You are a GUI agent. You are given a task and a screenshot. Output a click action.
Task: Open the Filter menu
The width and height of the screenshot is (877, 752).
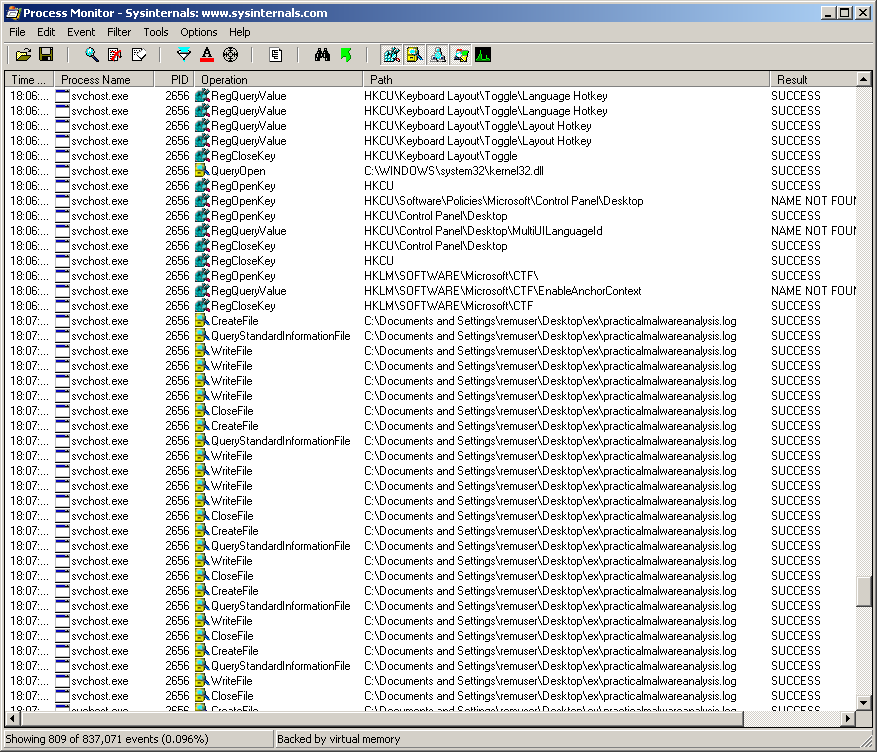(119, 32)
